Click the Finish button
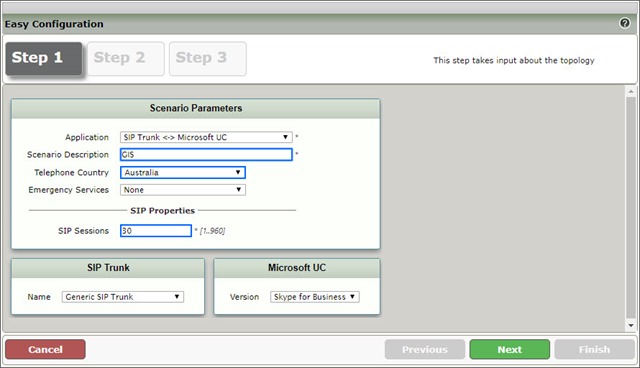Screen dimensions: 640x368 (x=594, y=349)
